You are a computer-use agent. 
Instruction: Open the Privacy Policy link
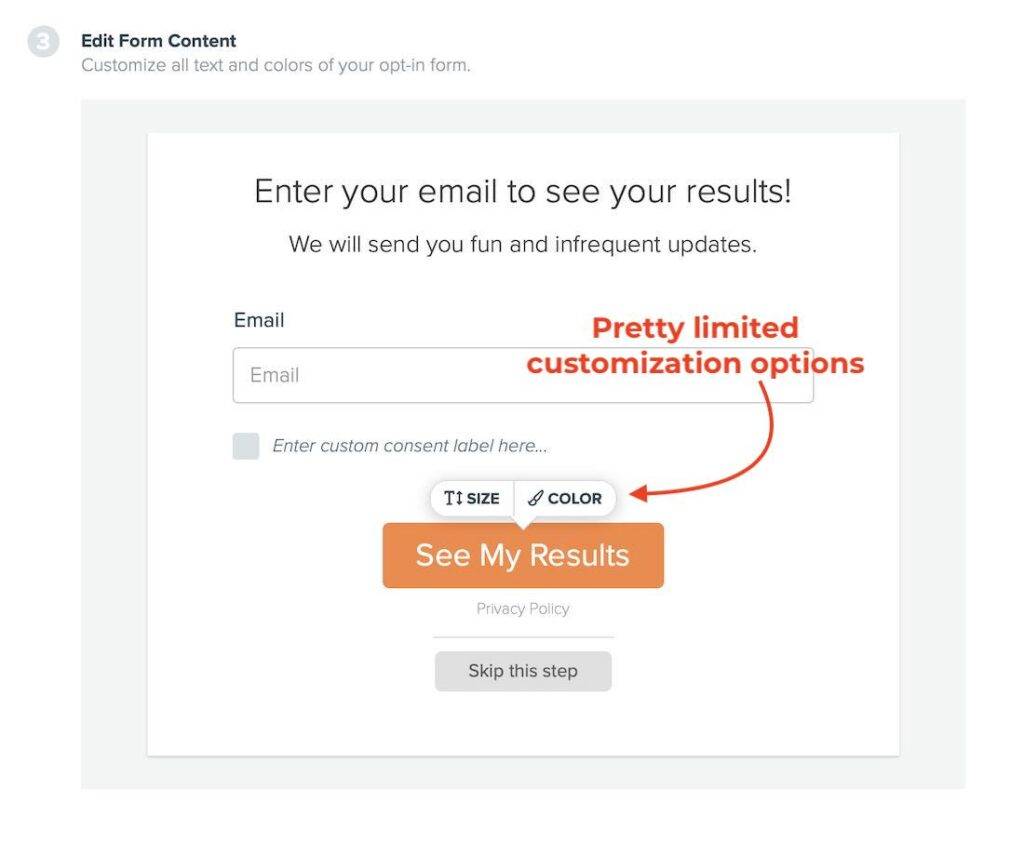tap(523, 609)
